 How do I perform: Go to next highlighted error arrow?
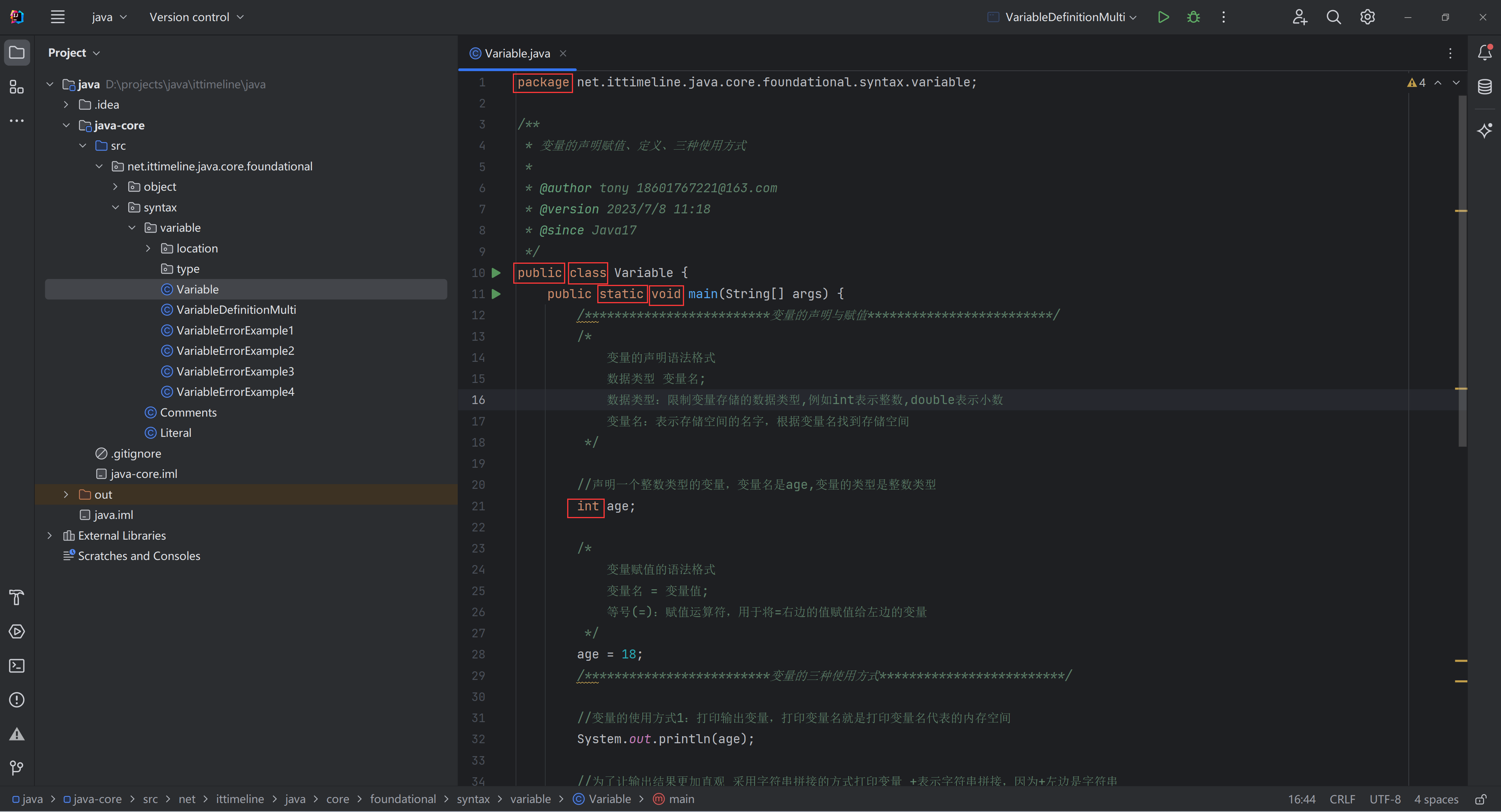click(x=1456, y=83)
